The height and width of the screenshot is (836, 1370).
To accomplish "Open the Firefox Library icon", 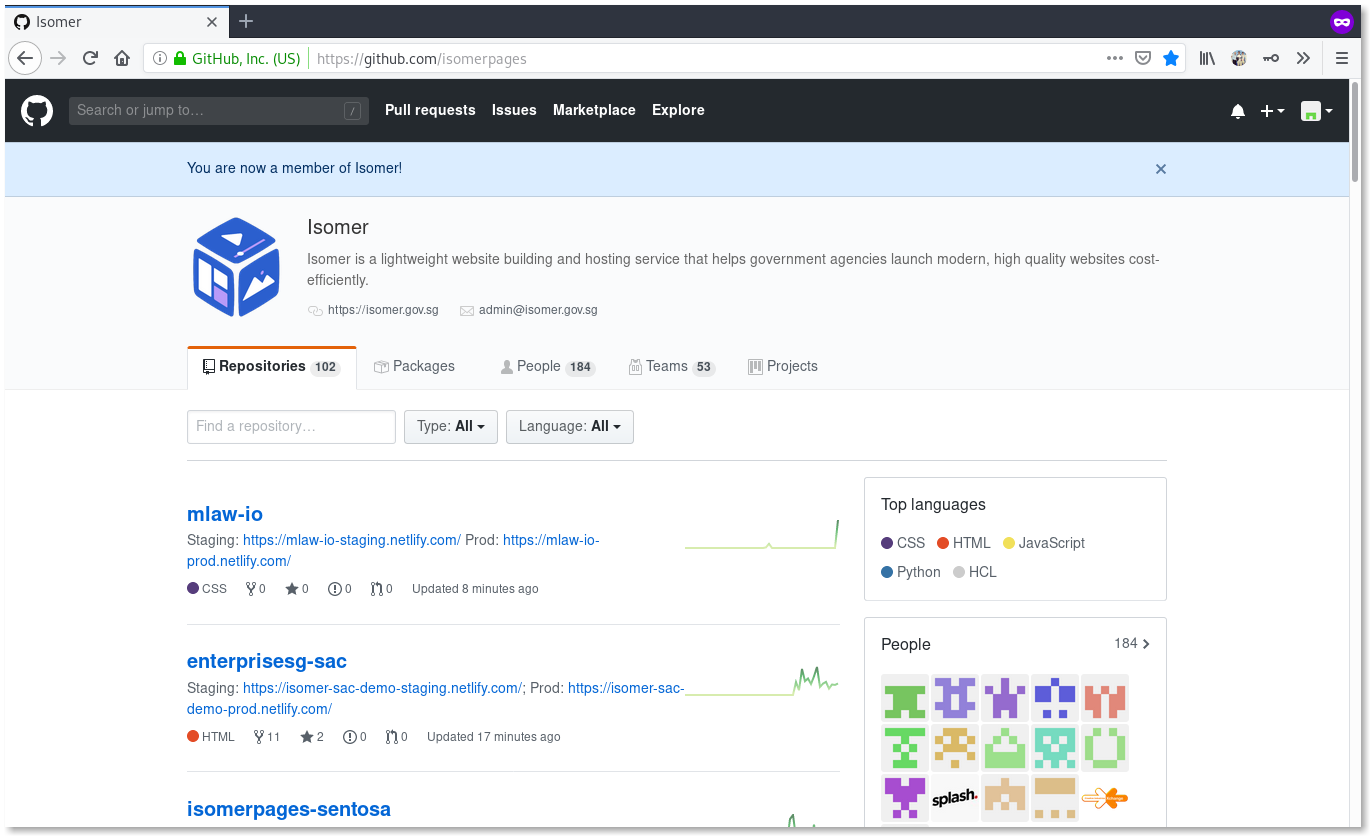I will coord(1208,58).
